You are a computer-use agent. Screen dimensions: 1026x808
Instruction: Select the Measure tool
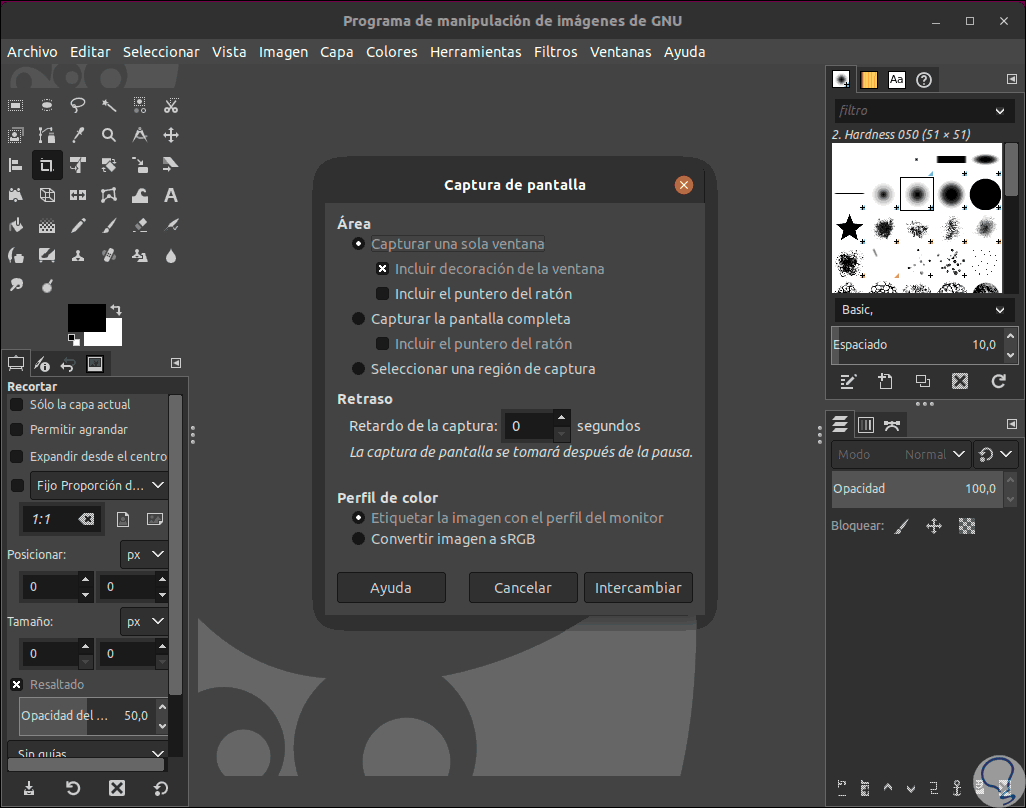point(140,135)
